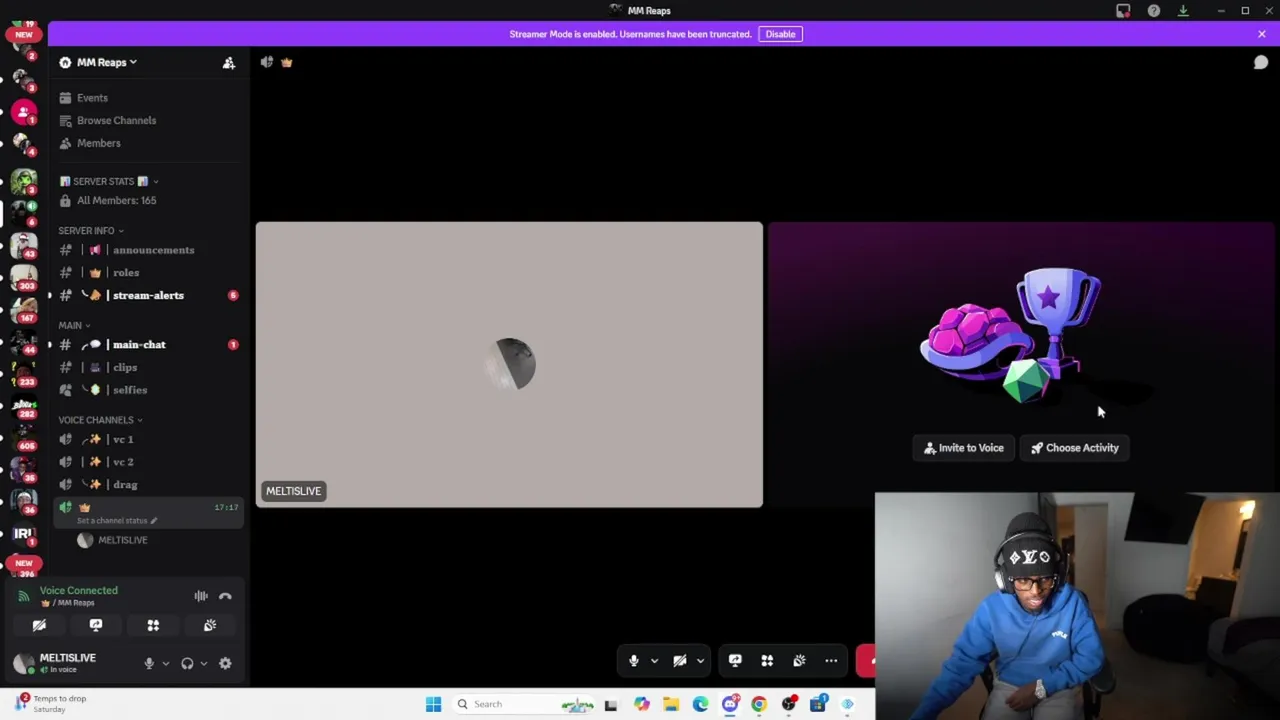Open Browse Channels
The height and width of the screenshot is (720, 1280).
click(x=148, y=120)
